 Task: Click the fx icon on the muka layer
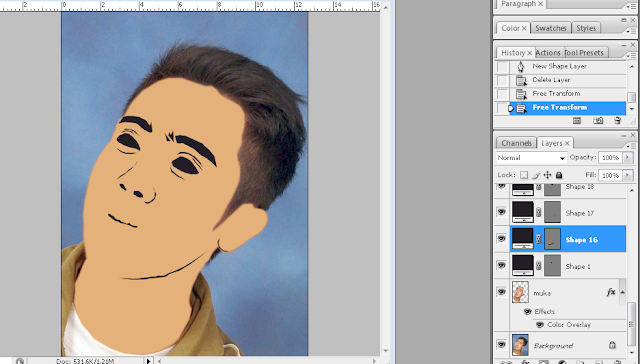click(611, 292)
